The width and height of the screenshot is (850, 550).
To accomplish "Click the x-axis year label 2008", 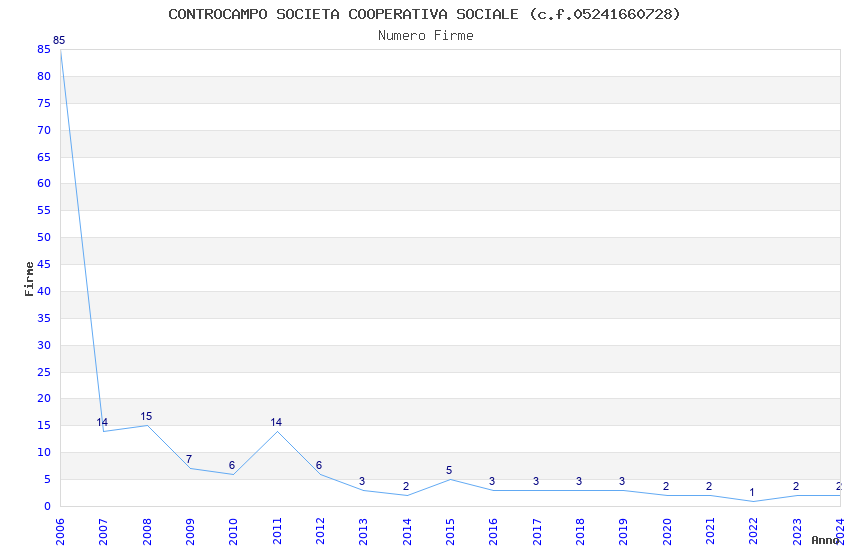I will pos(146,532).
